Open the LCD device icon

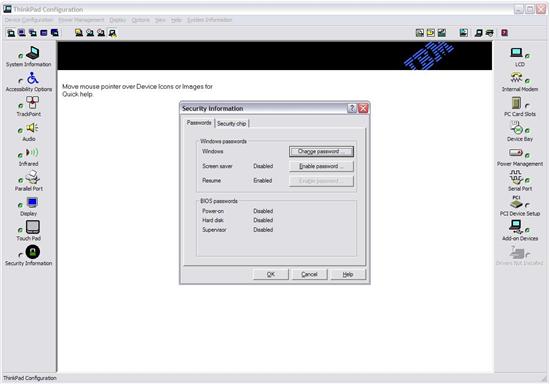(x=516, y=53)
